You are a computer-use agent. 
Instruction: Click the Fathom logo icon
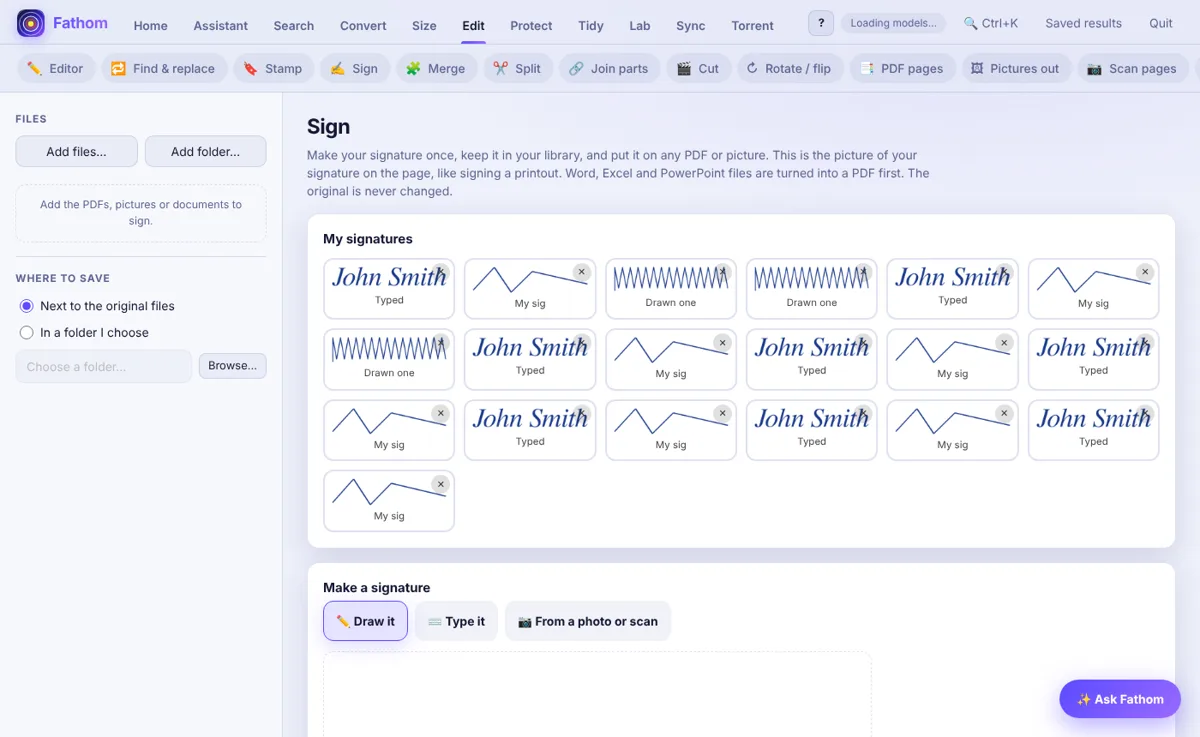click(31, 23)
